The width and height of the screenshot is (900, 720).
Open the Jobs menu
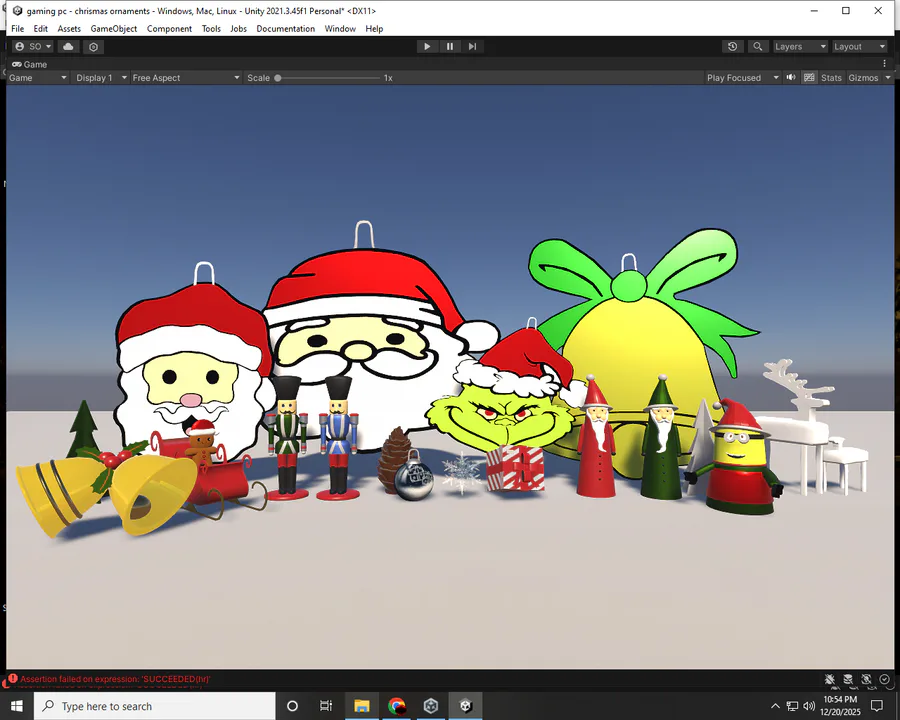click(238, 29)
